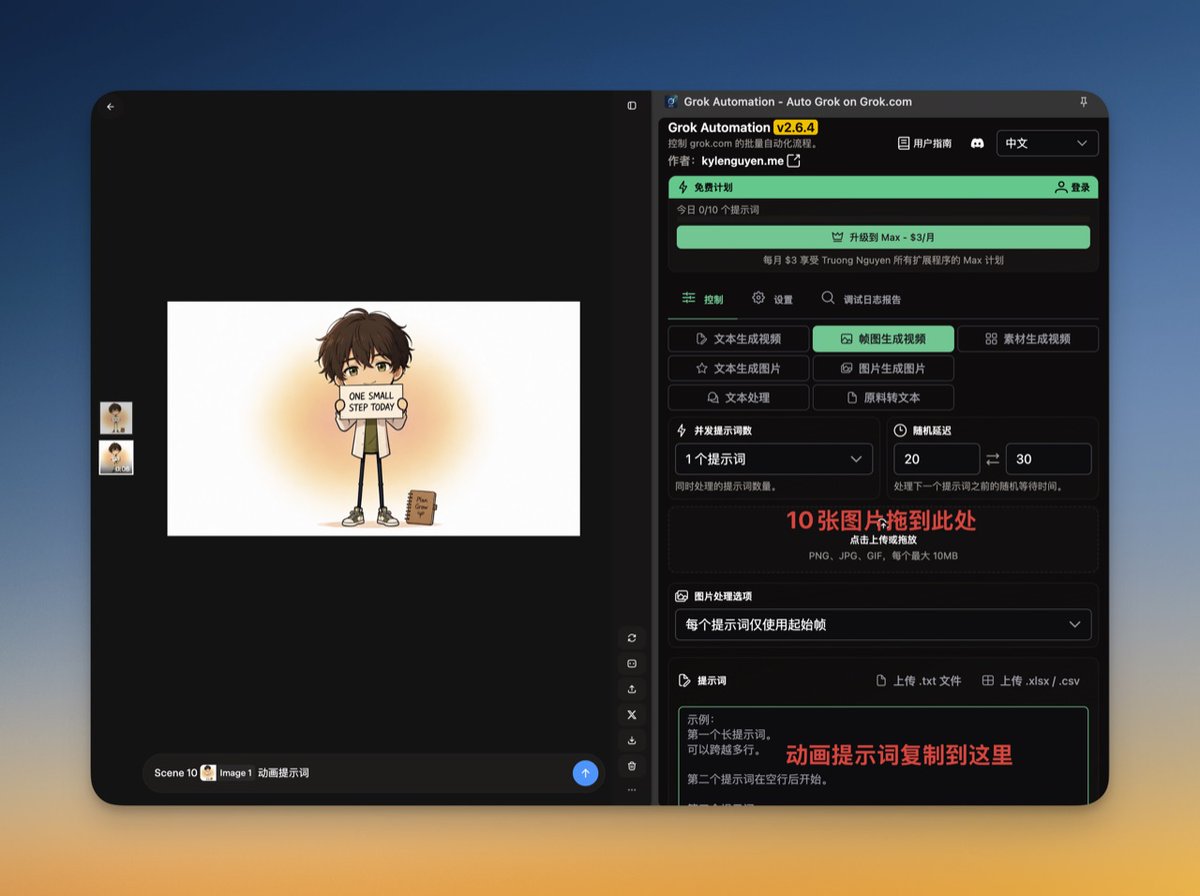Viewport: 1200px width, 896px height.
Task: Click the share upload icon
Action: [x=632, y=689]
